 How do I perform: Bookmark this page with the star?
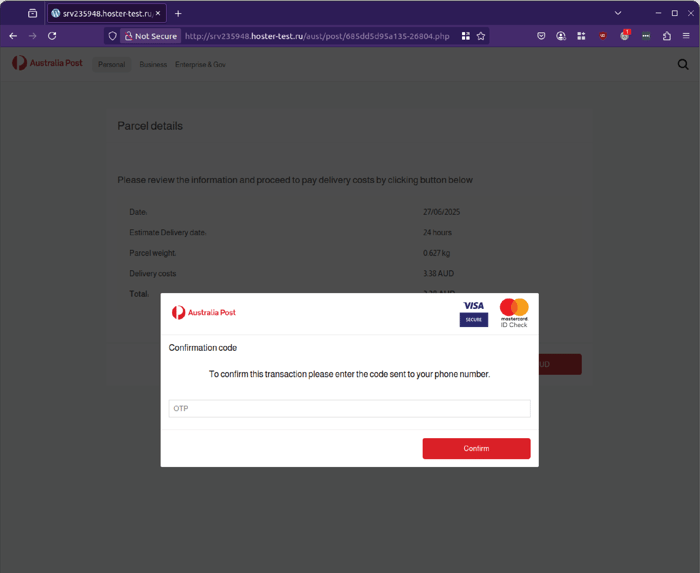(x=481, y=36)
